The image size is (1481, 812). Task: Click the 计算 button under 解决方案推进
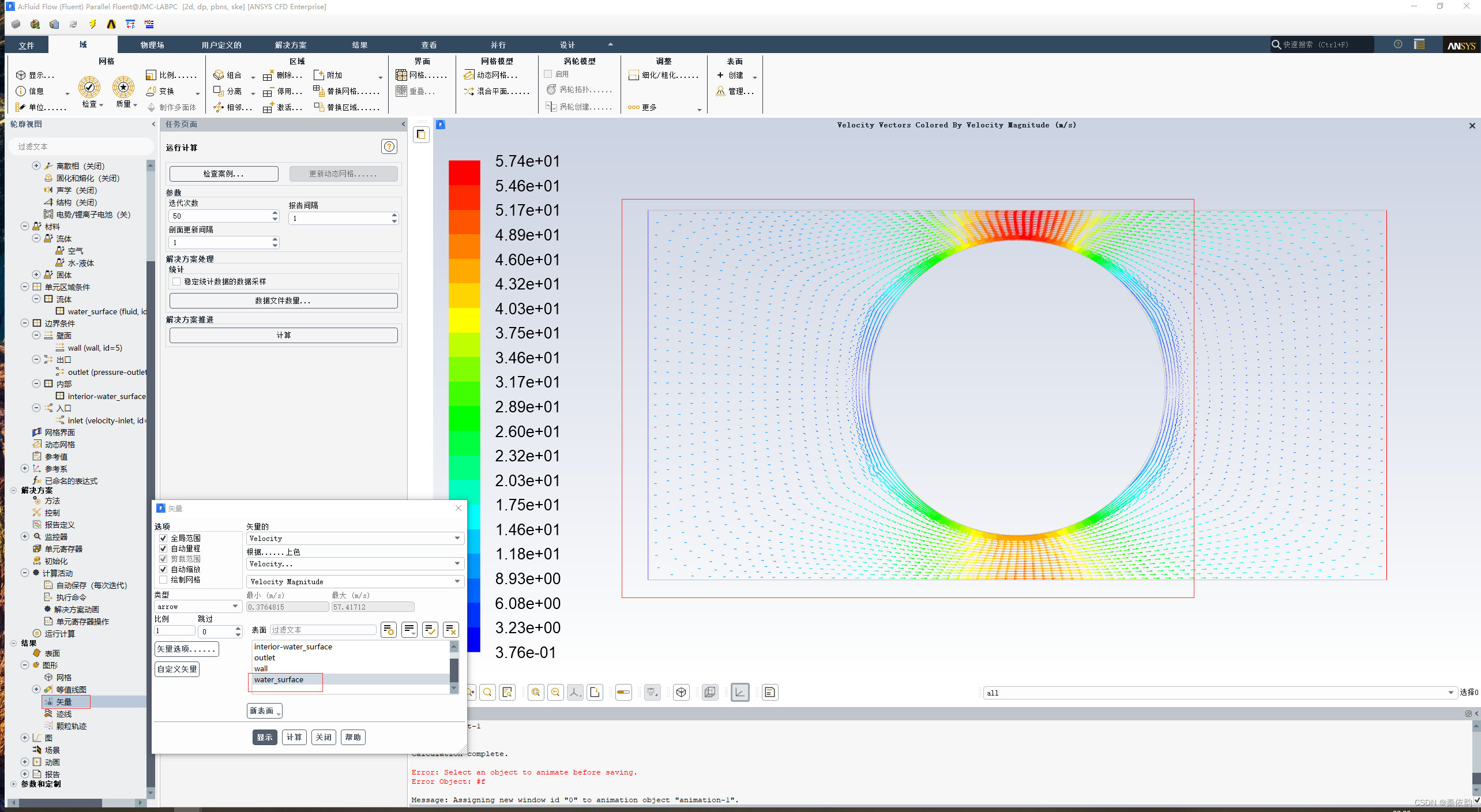coord(283,335)
